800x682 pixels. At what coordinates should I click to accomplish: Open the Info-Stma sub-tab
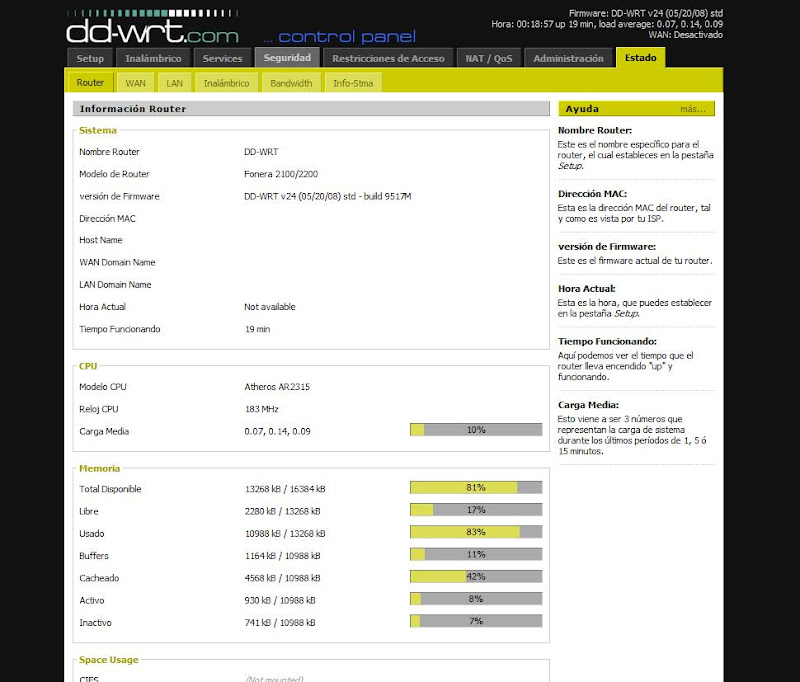tap(353, 83)
